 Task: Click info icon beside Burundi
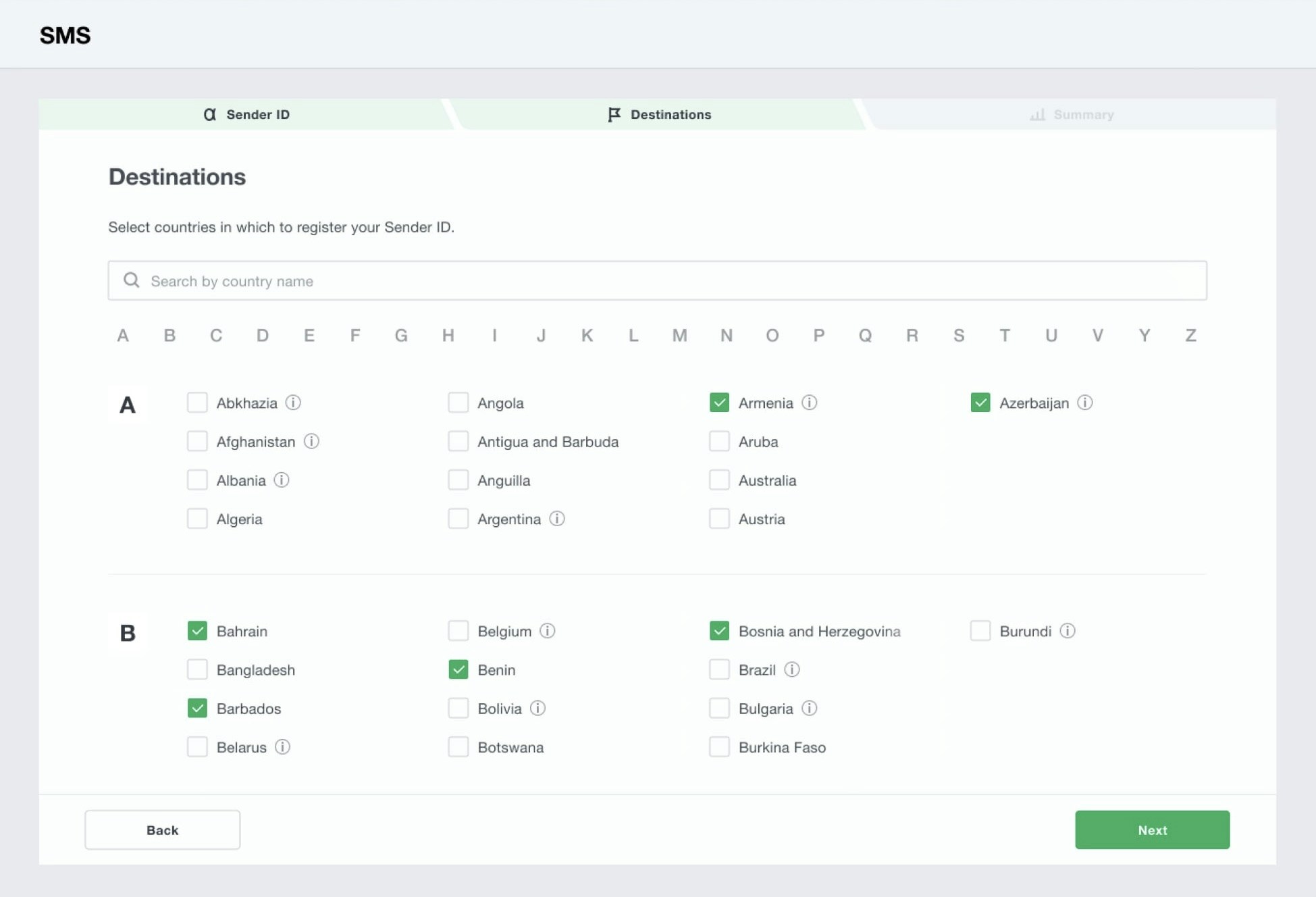pyautogui.click(x=1067, y=631)
